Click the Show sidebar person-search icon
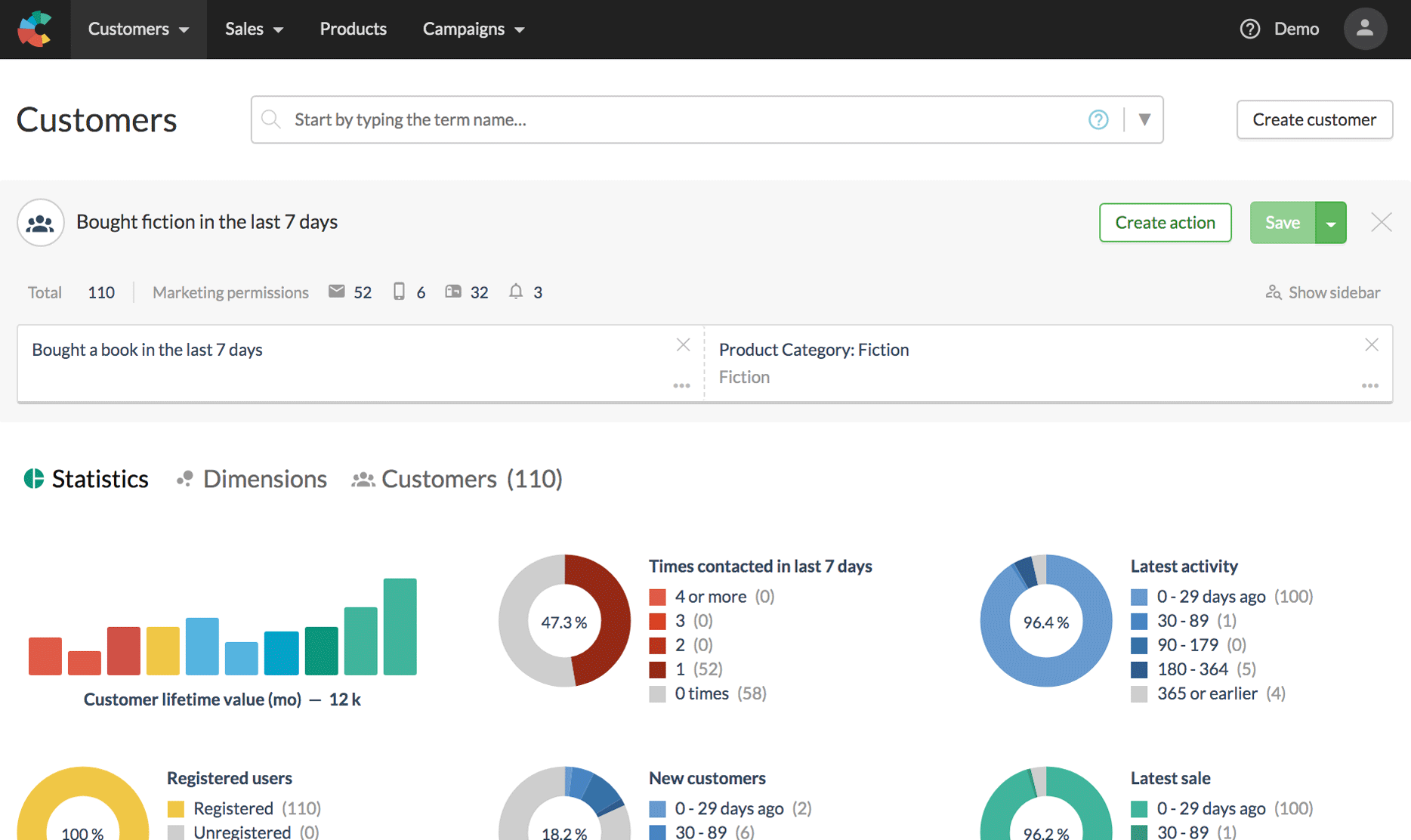The image size is (1411, 840). [1274, 292]
